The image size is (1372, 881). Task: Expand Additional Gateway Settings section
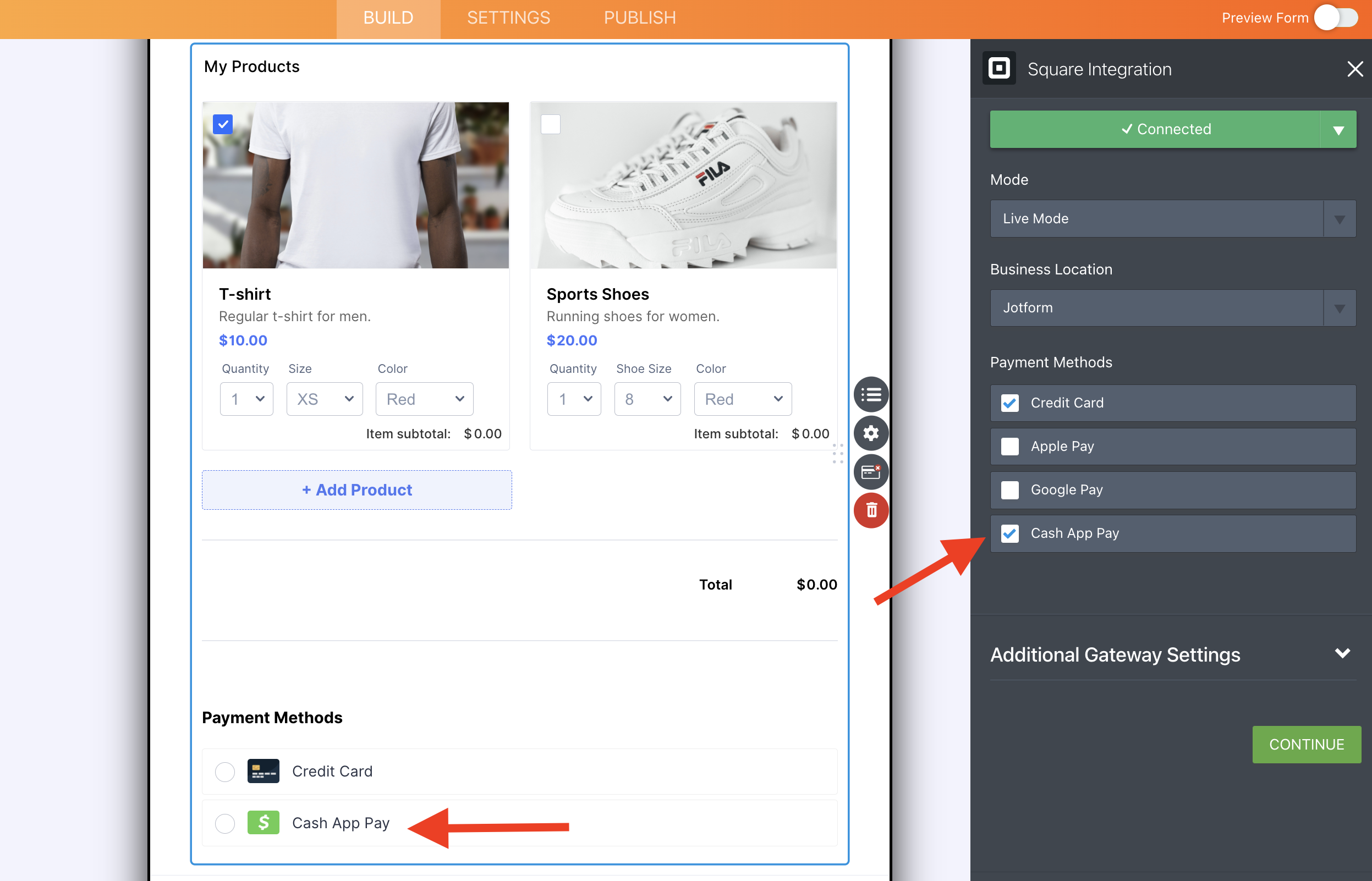coord(1173,654)
